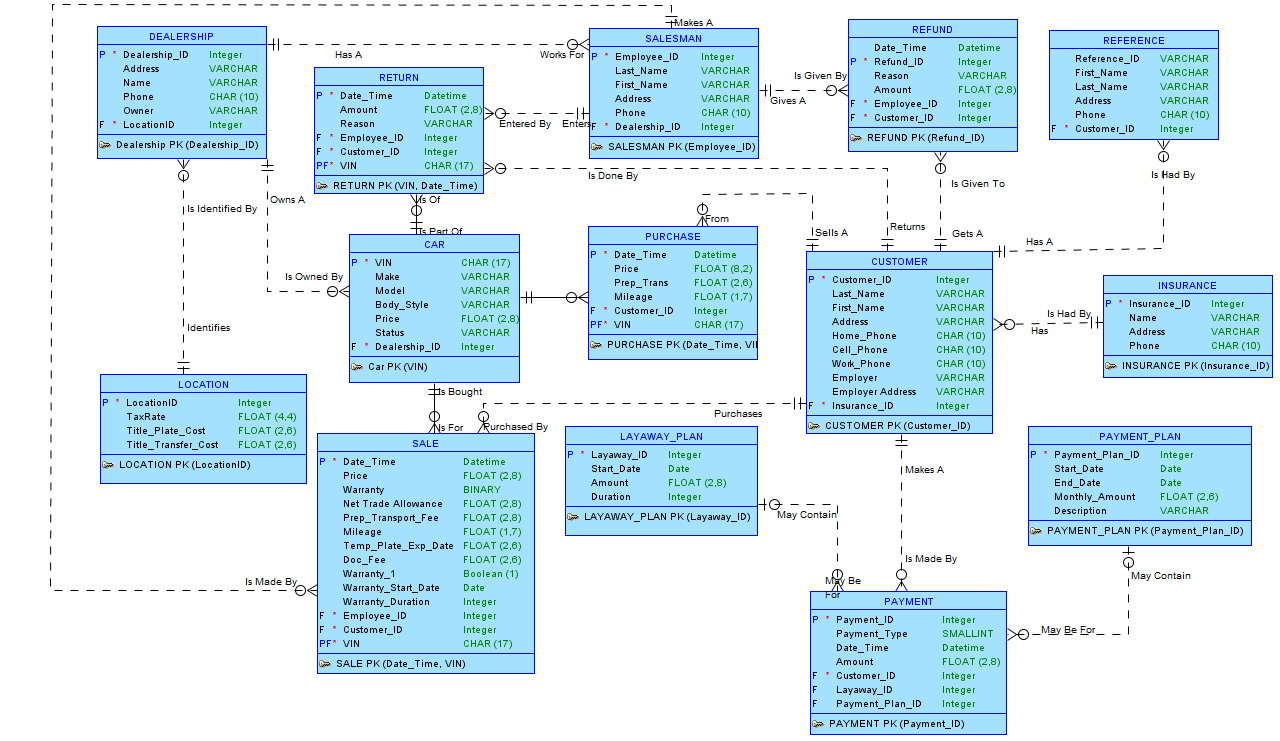
Task: Click the key icon beside PAYMENT_PLAN PK
Action: tap(1037, 531)
